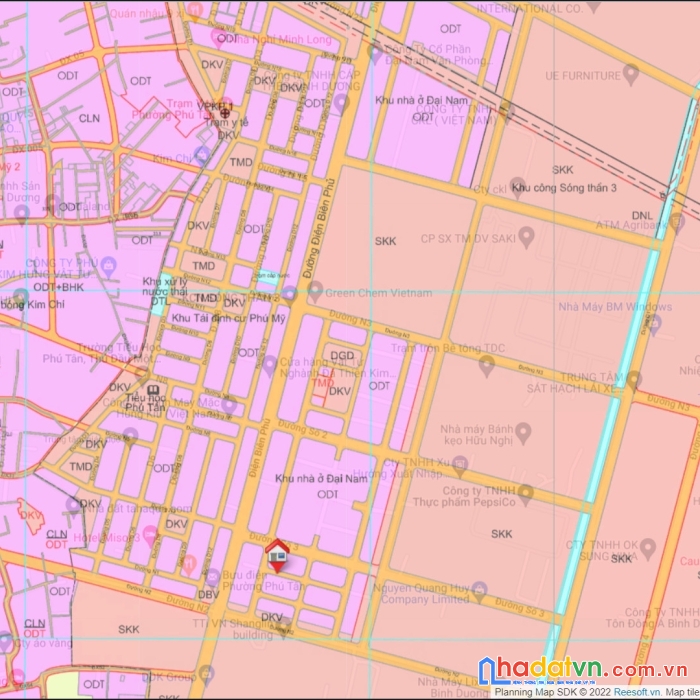Viewport: 700px width, 700px height.
Task: Select the CTY TNHH OK Sung pin
Action: 647,547
